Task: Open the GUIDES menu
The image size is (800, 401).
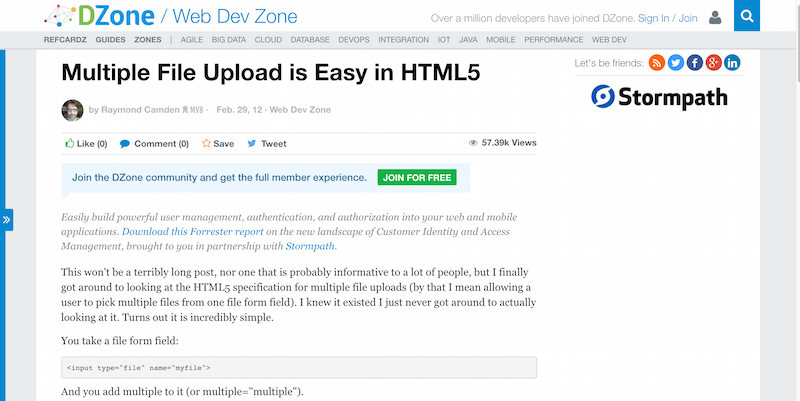Action: [x=110, y=39]
